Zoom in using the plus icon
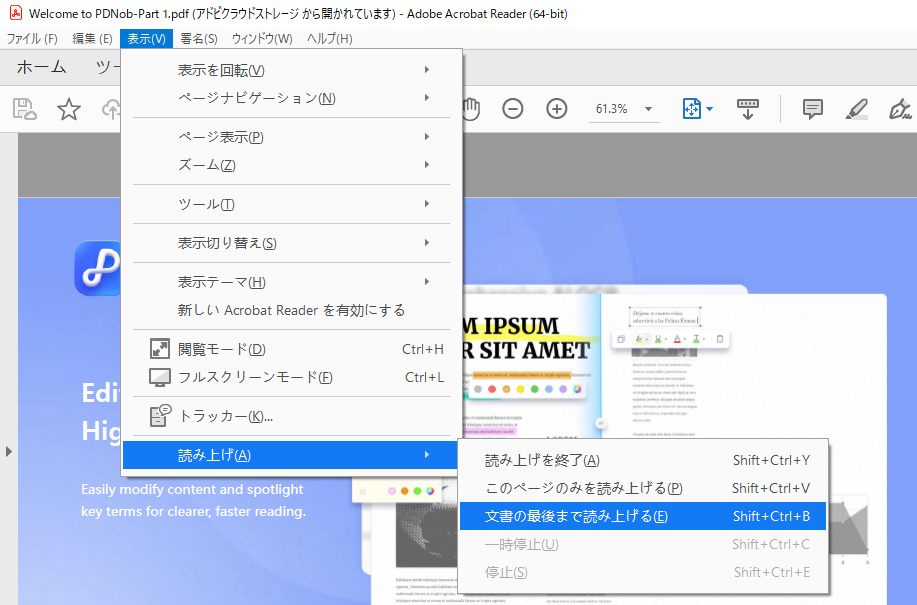 tap(556, 108)
